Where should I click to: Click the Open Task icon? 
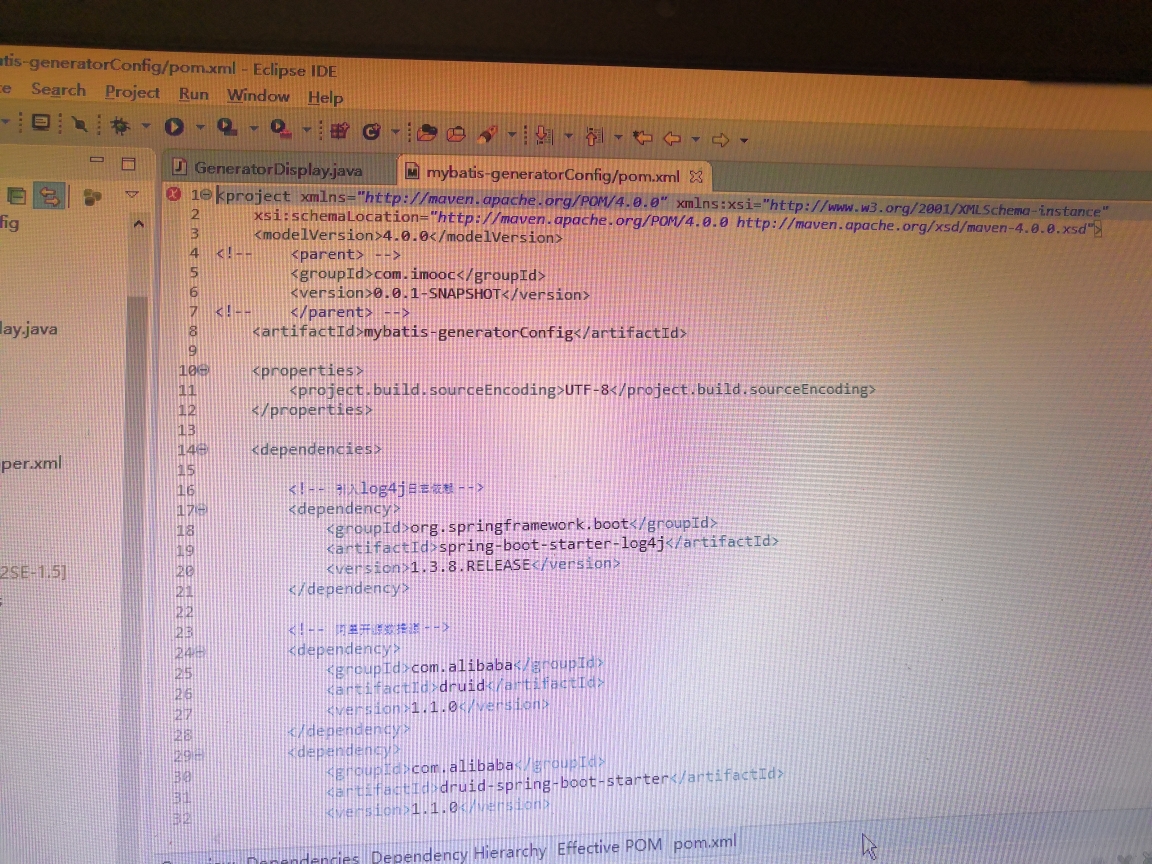point(456,134)
